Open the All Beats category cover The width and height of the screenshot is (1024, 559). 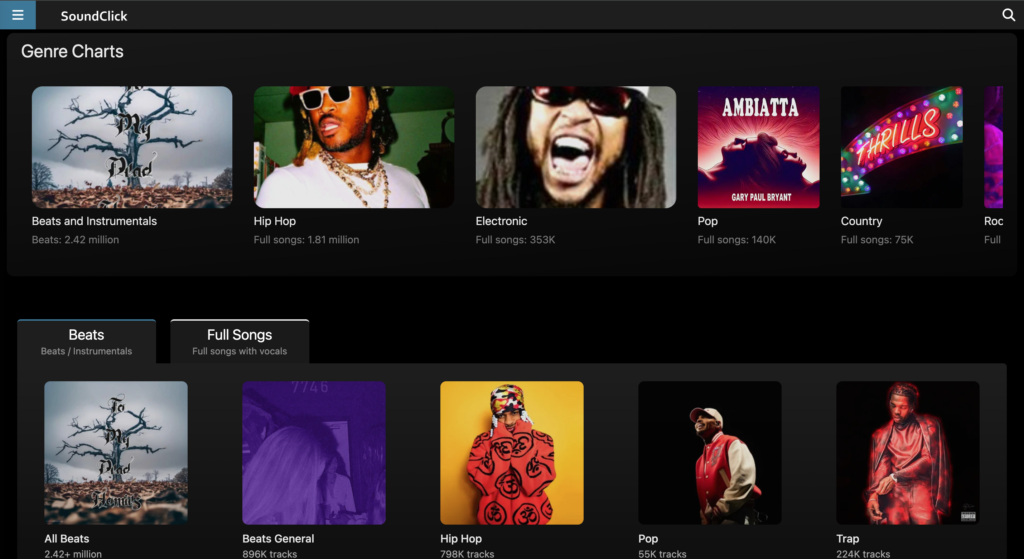pyautogui.click(x=116, y=453)
